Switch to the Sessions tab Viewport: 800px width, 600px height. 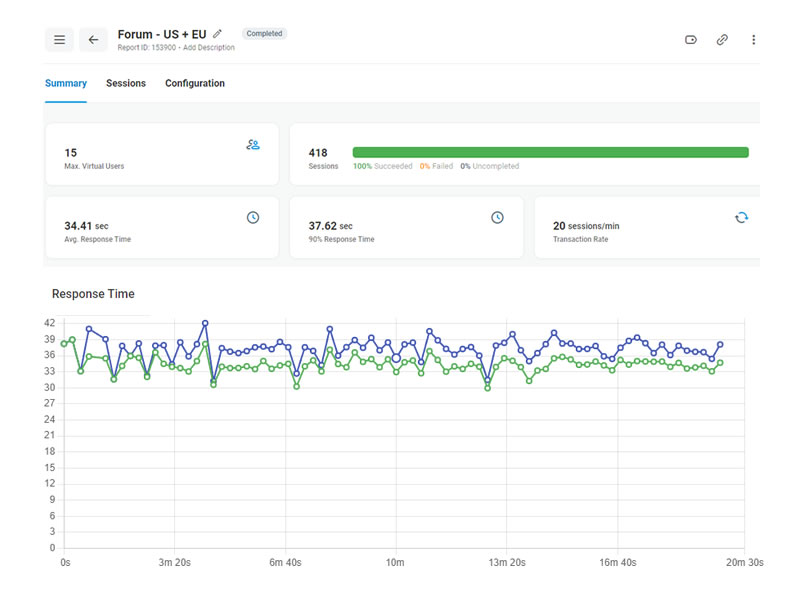coord(126,83)
